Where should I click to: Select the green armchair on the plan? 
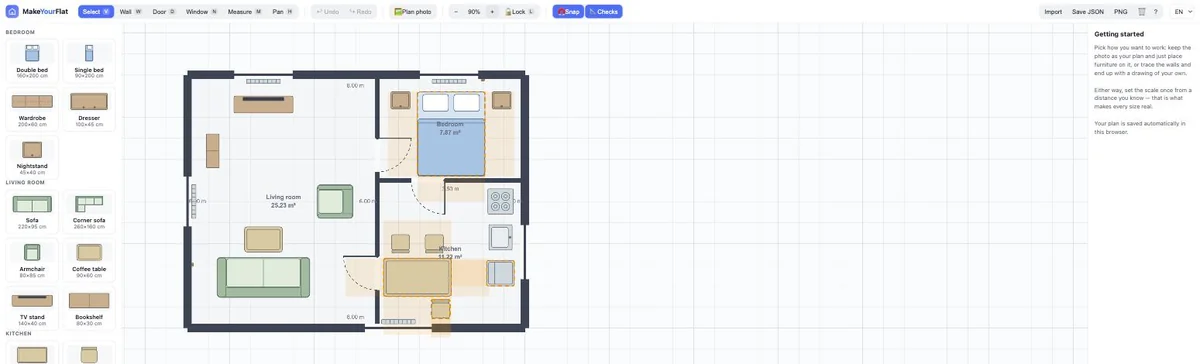(x=335, y=201)
